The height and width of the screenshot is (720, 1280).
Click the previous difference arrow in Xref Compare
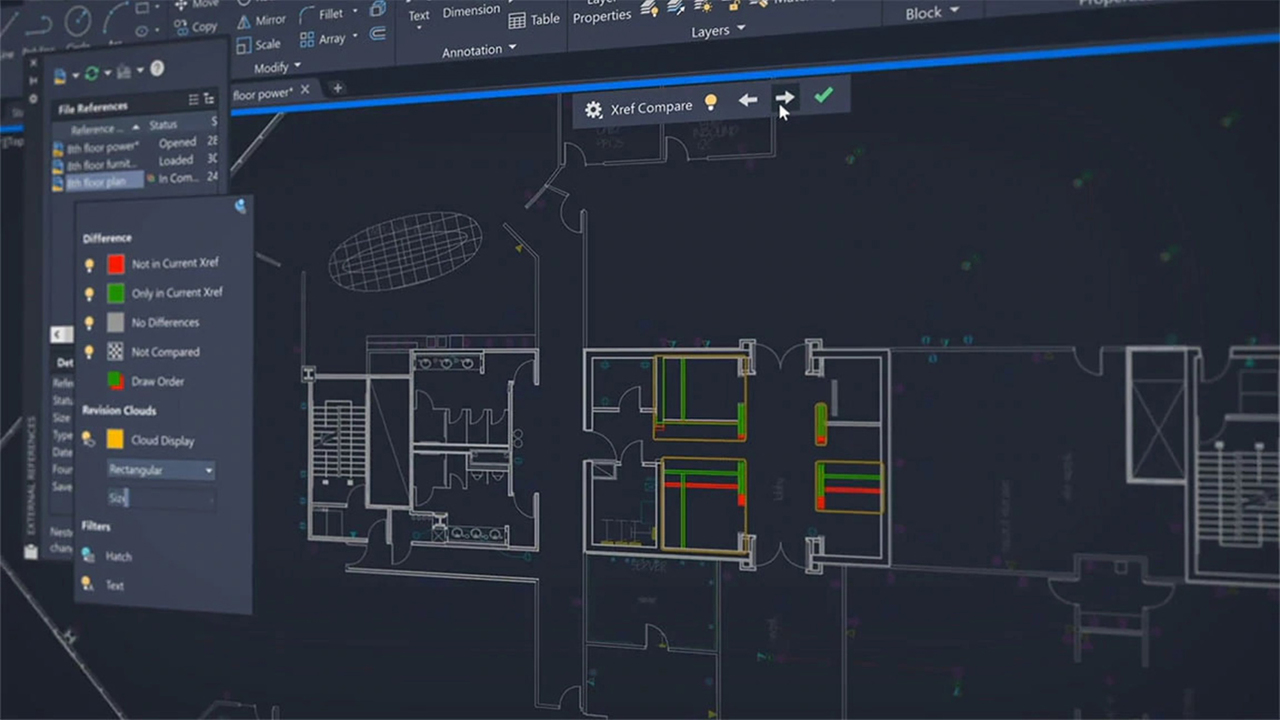point(748,100)
